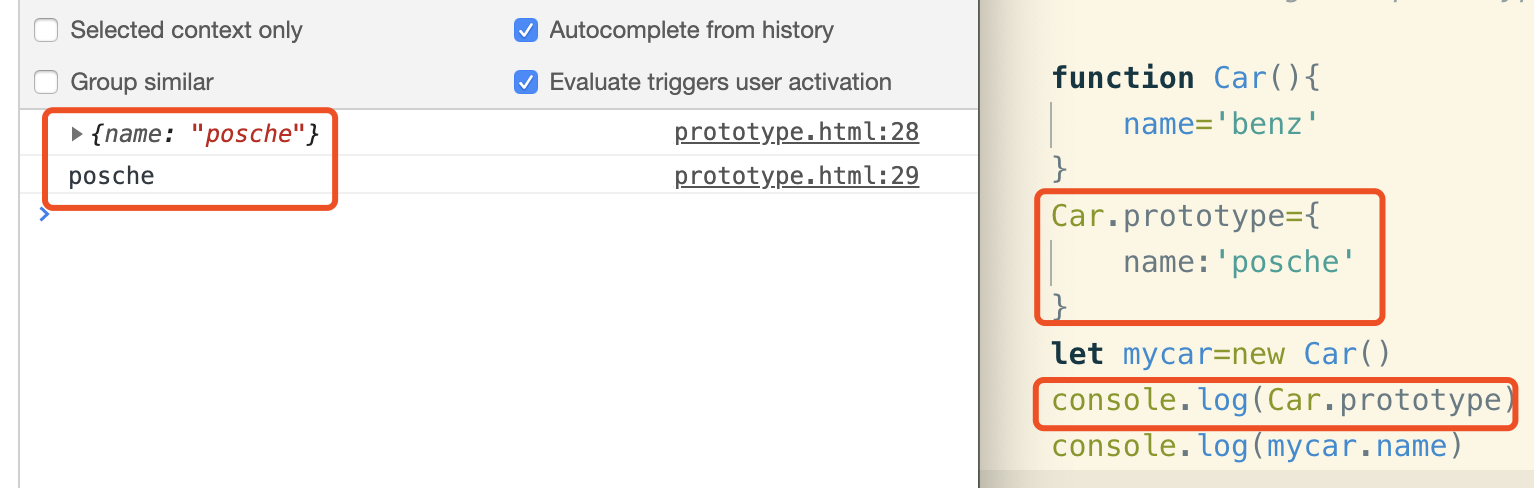
Task: Click the closing brace of the prototype object
Action: coord(1060,304)
